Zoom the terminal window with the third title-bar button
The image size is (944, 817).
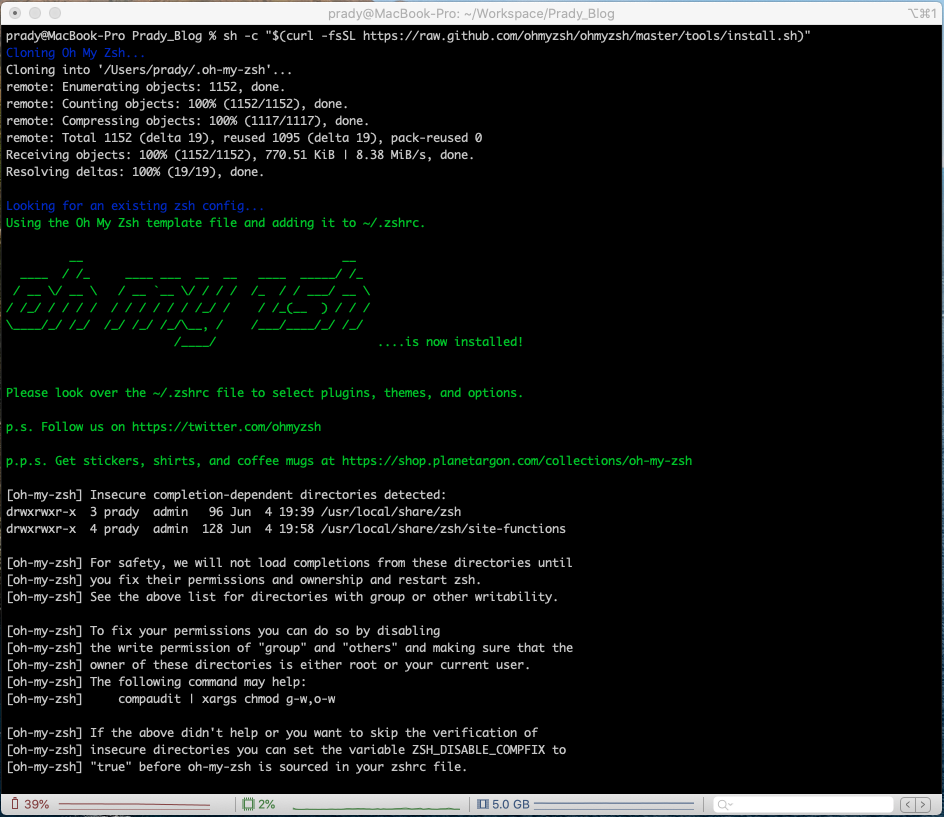click(55, 13)
